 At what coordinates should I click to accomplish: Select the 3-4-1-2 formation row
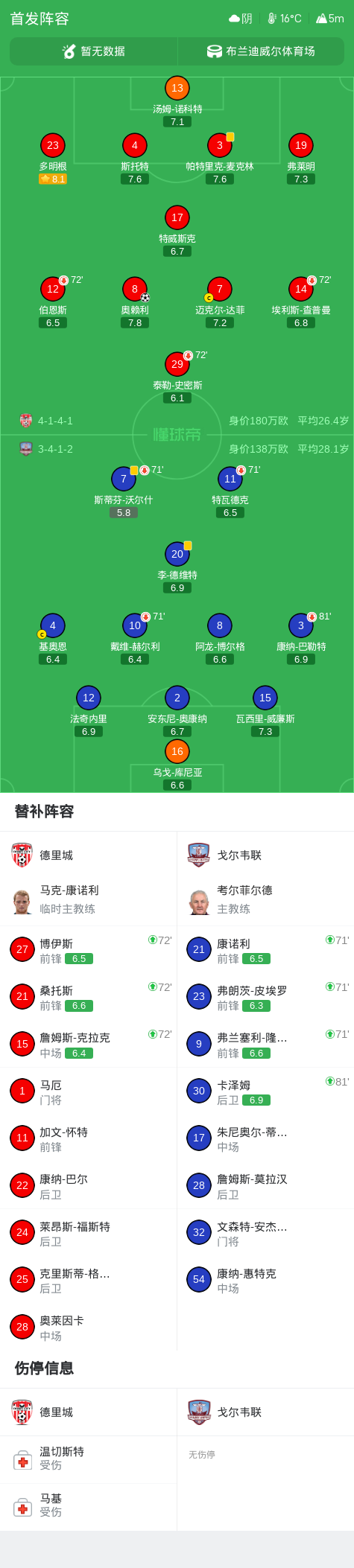pyautogui.click(x=177, y=449)
